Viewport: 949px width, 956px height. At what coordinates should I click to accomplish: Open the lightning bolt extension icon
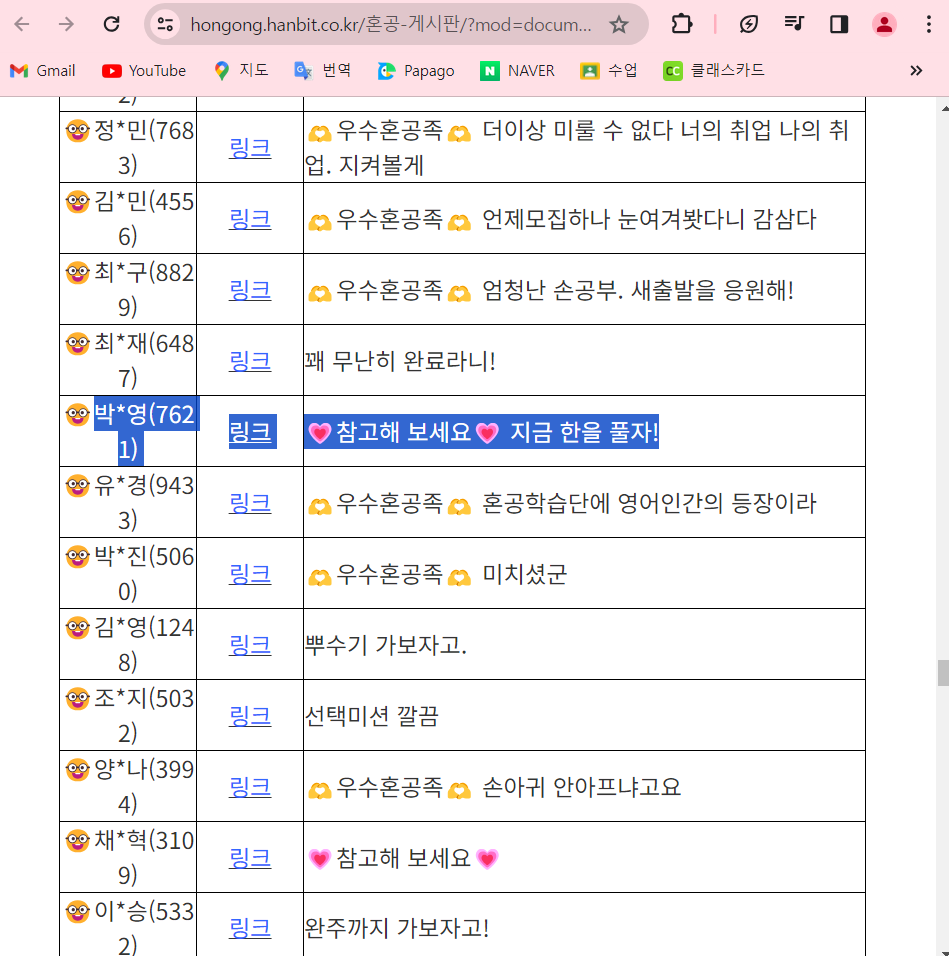tap(748, 24)
